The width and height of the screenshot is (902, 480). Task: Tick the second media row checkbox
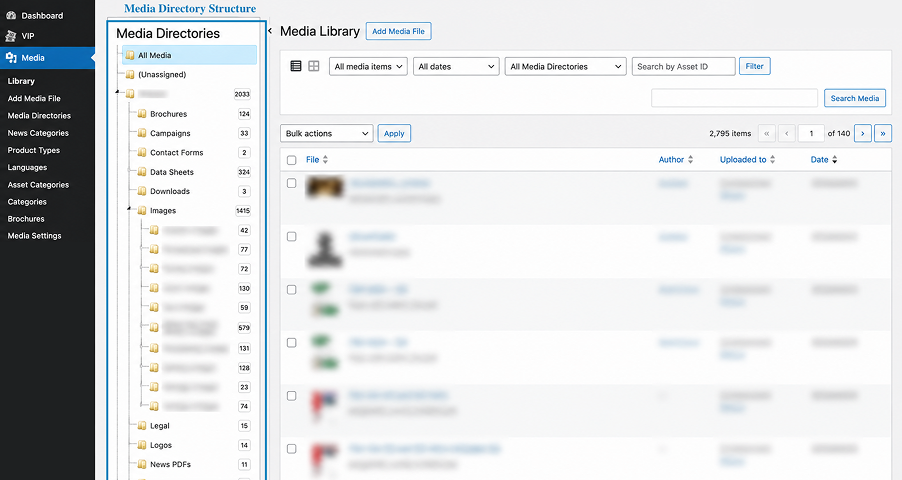pos(292,237)
